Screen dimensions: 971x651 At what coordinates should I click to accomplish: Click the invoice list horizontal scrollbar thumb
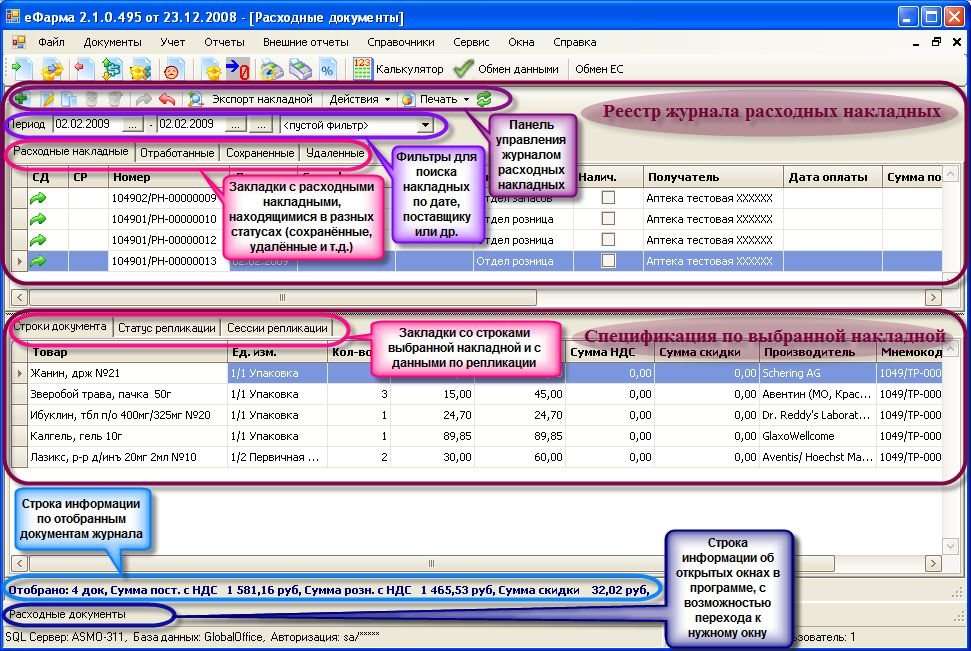[282, 298]
